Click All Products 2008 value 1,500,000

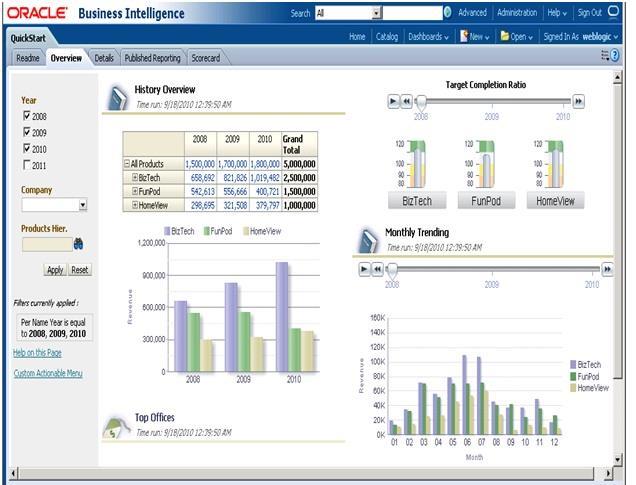click(x=200, y=164)
